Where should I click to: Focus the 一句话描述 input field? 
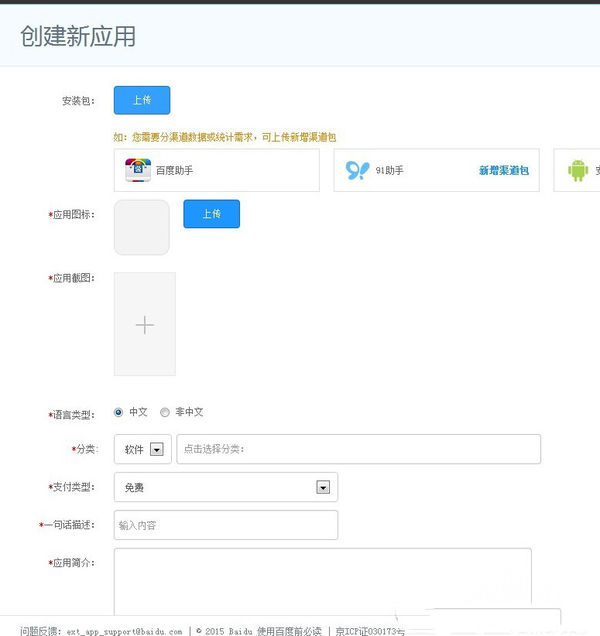pyautogui.click(x=225, y=525)
